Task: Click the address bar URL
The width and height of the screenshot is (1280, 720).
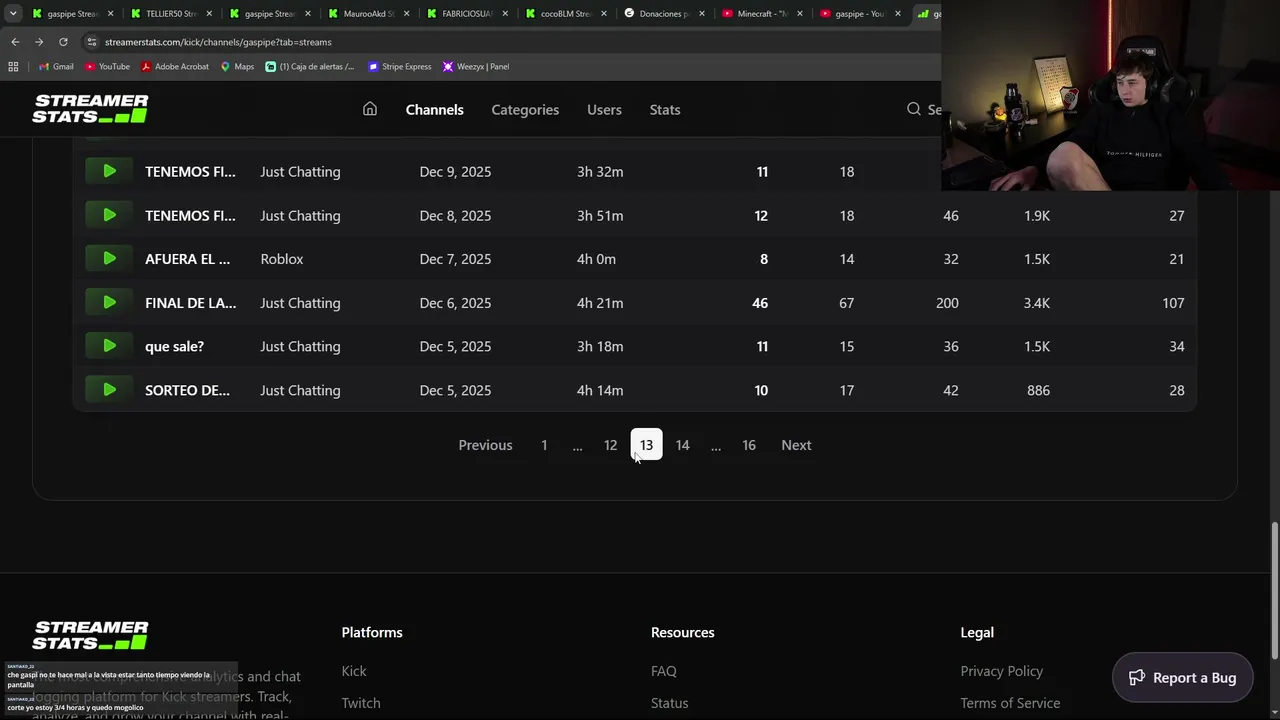Action: pos(218,42)
